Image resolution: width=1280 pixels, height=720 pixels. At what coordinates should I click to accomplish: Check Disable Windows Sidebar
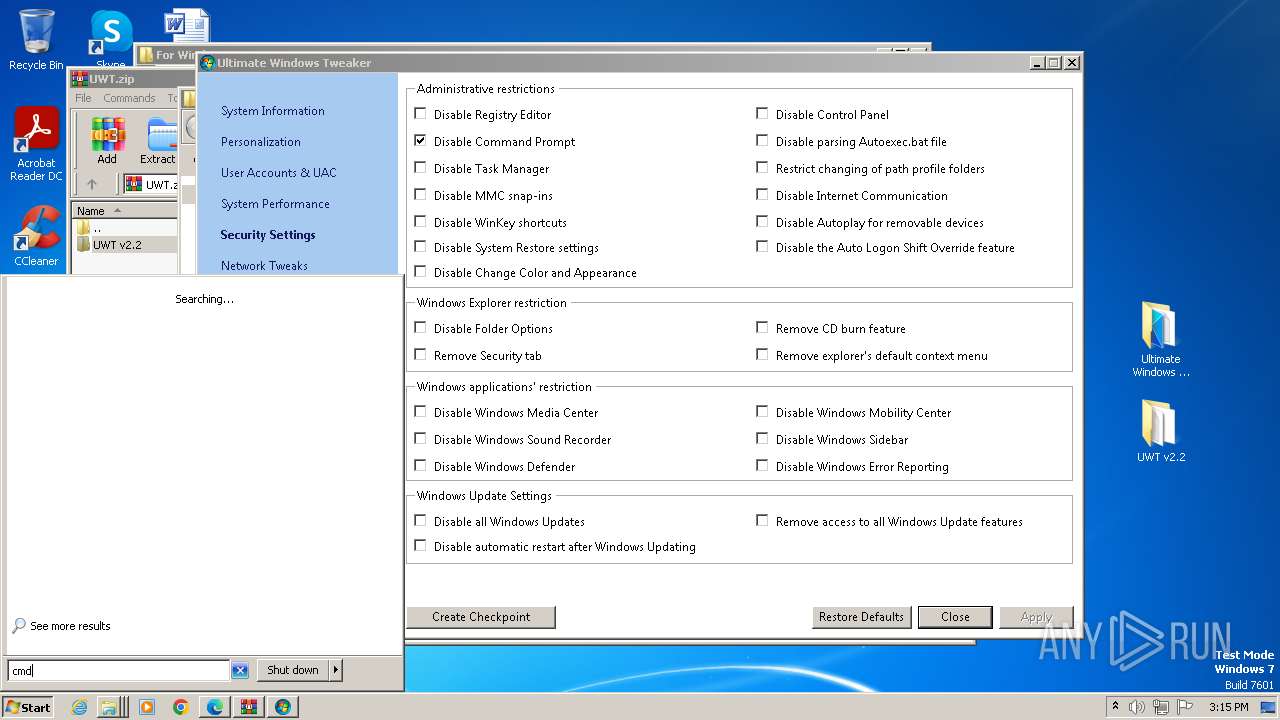pos(762,439)
